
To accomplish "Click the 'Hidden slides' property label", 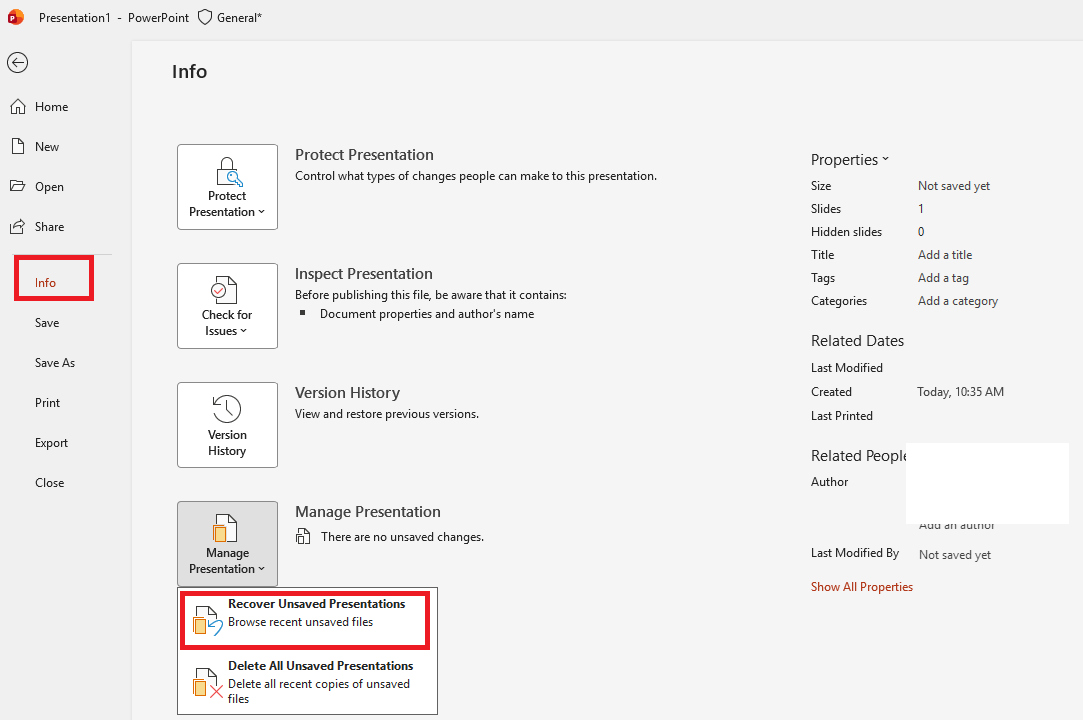I will tap(847, 231).
